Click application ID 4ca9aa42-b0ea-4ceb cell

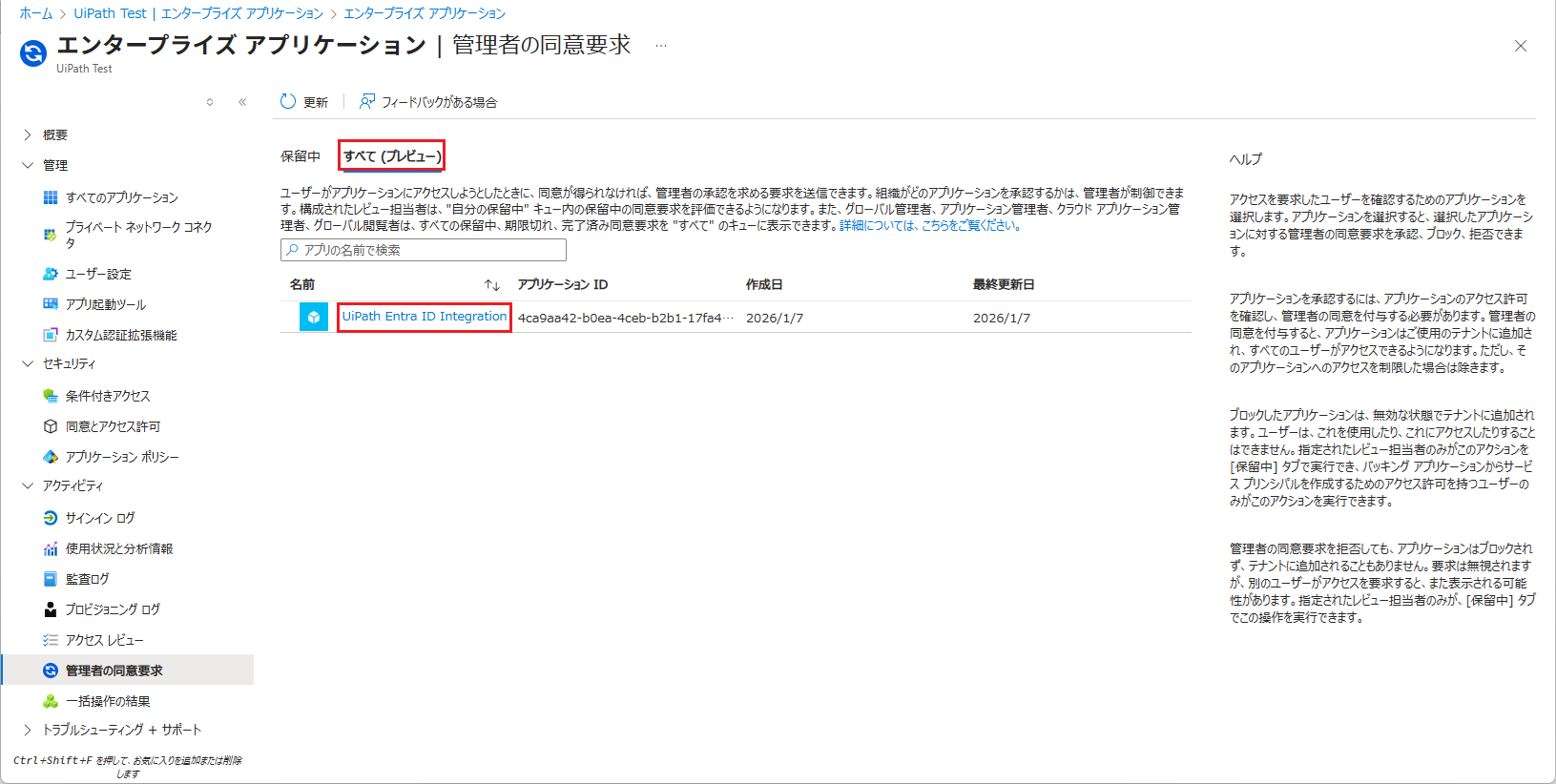coord(626,318)
